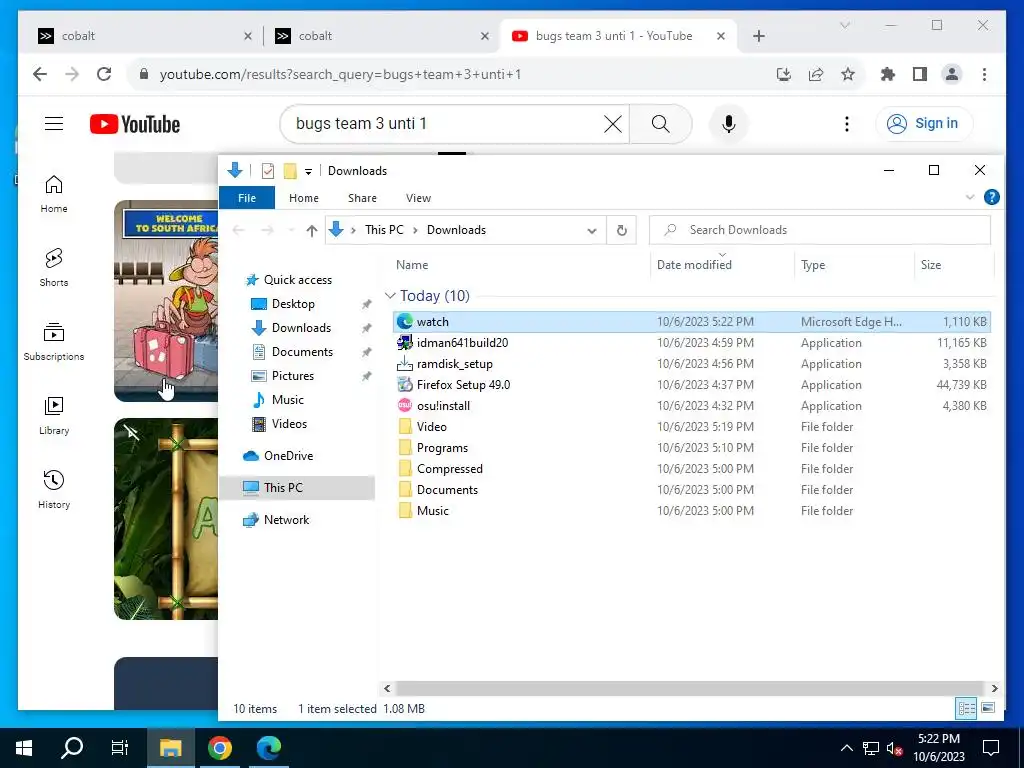Open new Chrome tab with plus
The width and height of the screenshot is (1024, 768).
click(759, 36)
